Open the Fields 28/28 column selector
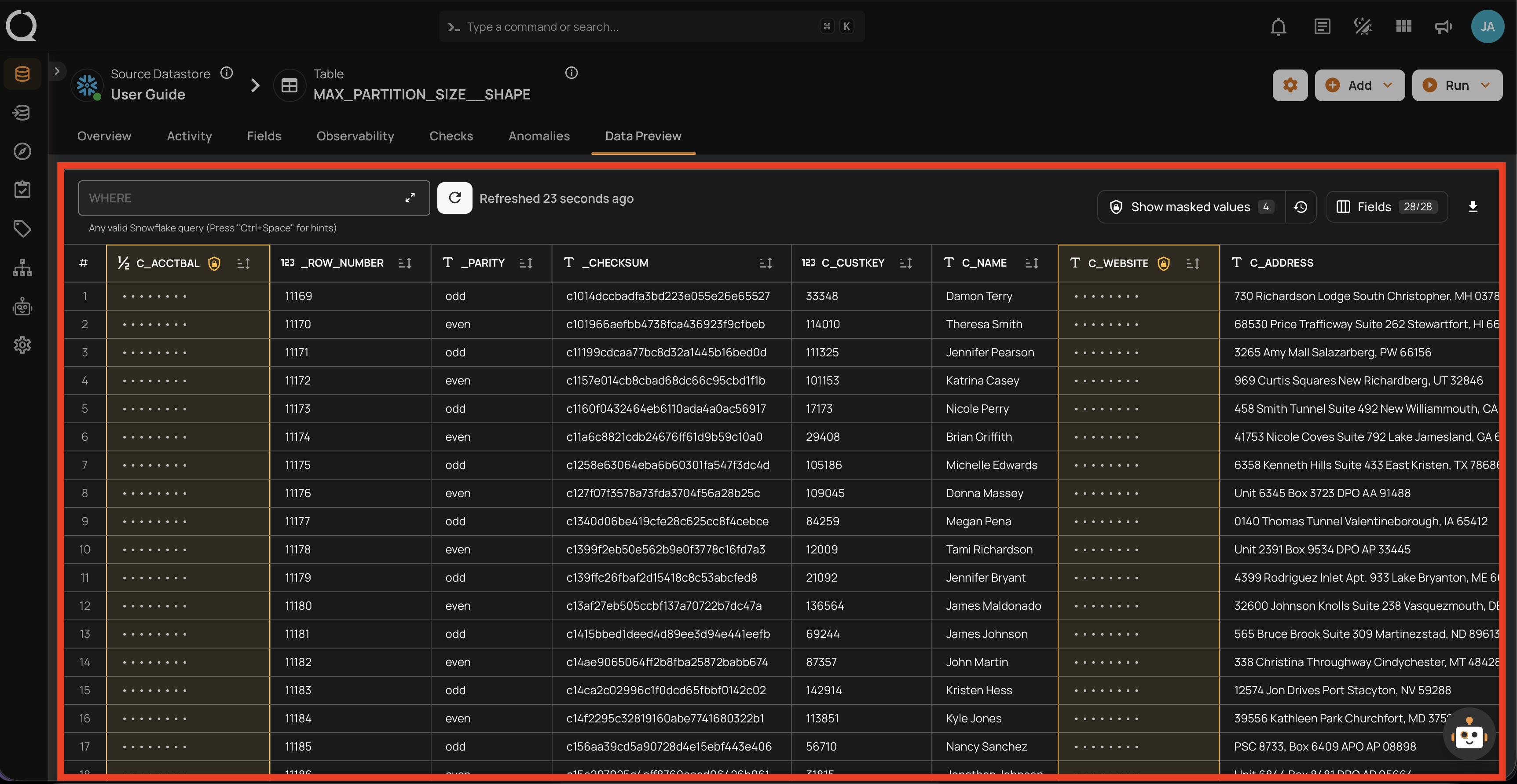The width and height of the screenshot is (1517, 784). click(x=1387, y=207)
